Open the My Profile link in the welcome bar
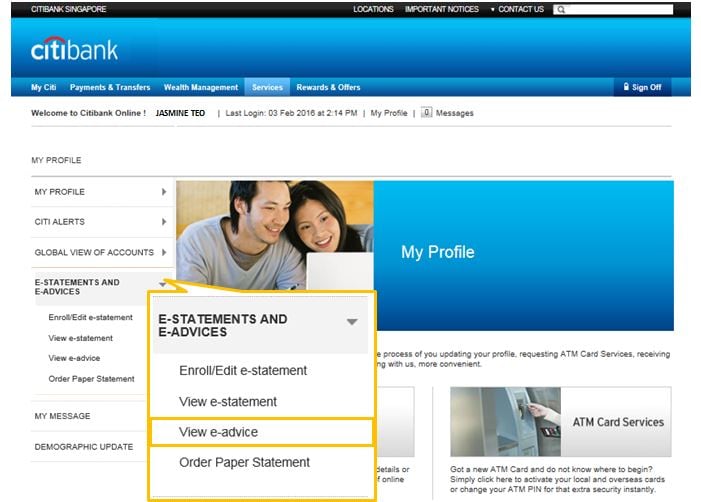 (388, 113)
